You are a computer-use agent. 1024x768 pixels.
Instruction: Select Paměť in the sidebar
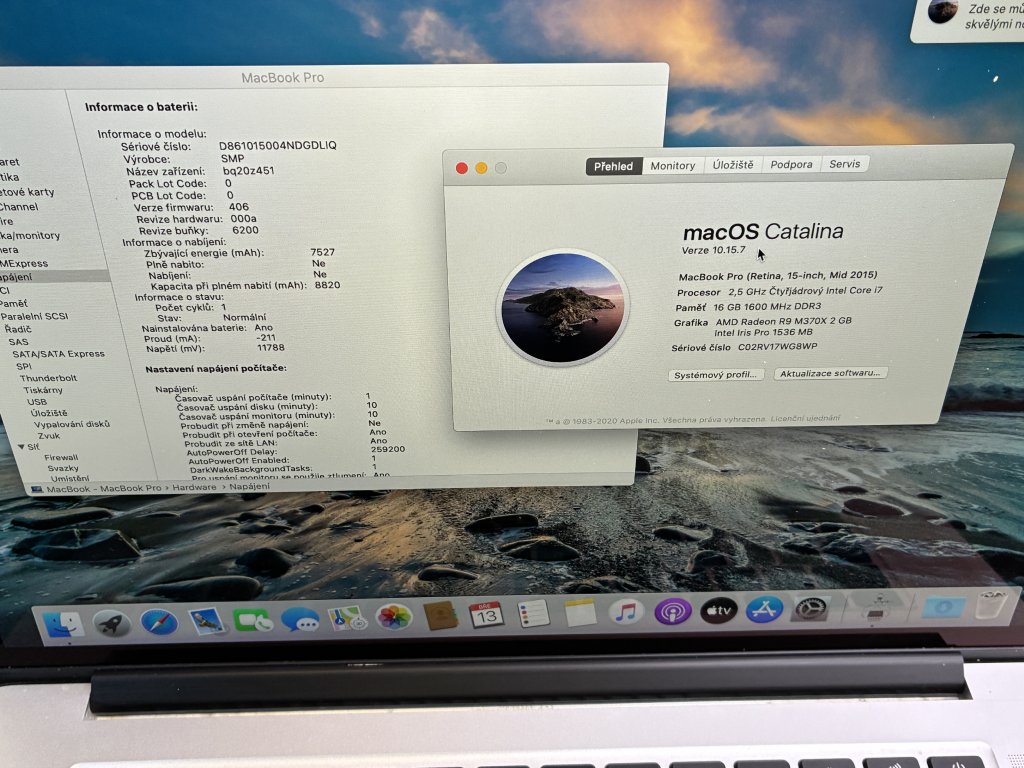(14, 304)
